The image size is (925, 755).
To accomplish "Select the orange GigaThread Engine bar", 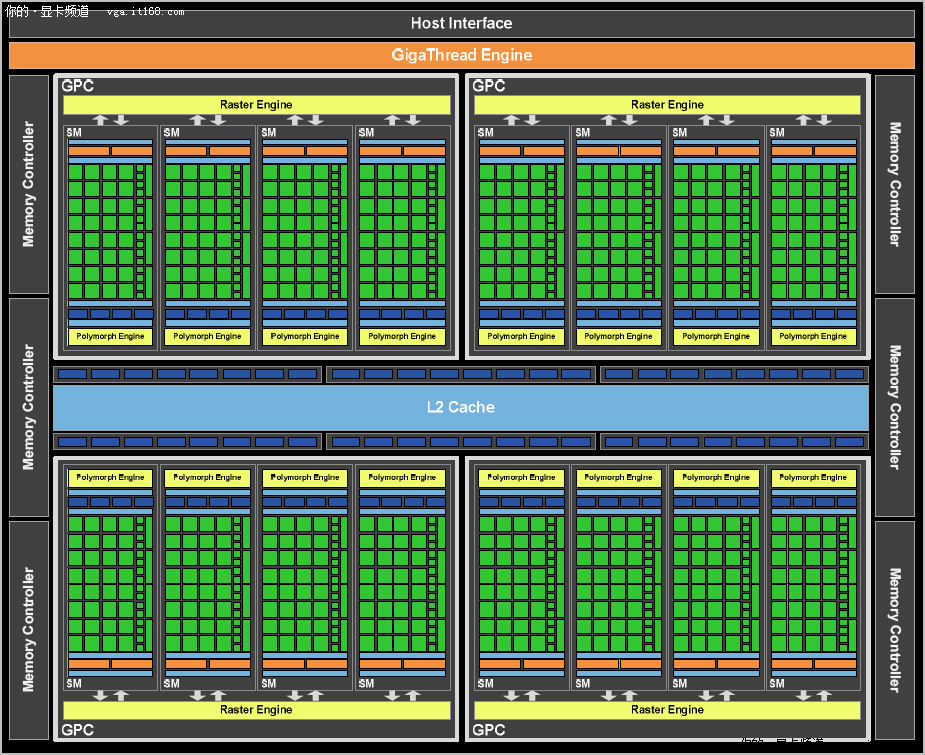I will pos(461,55).
